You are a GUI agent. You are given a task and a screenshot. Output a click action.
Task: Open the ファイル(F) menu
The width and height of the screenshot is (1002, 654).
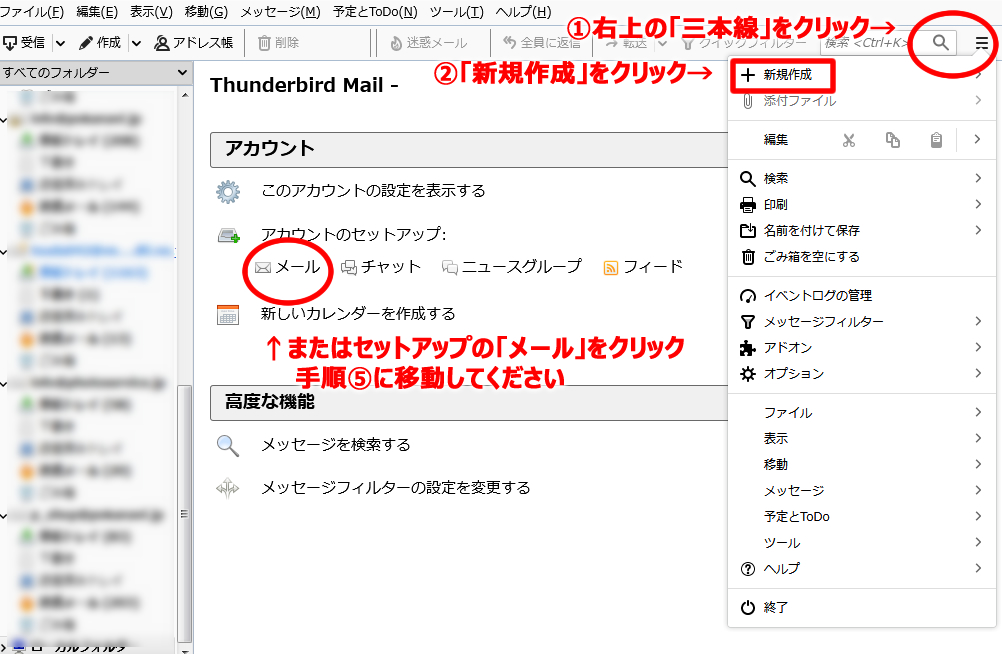pyautogui.click(x=32, y=12)
